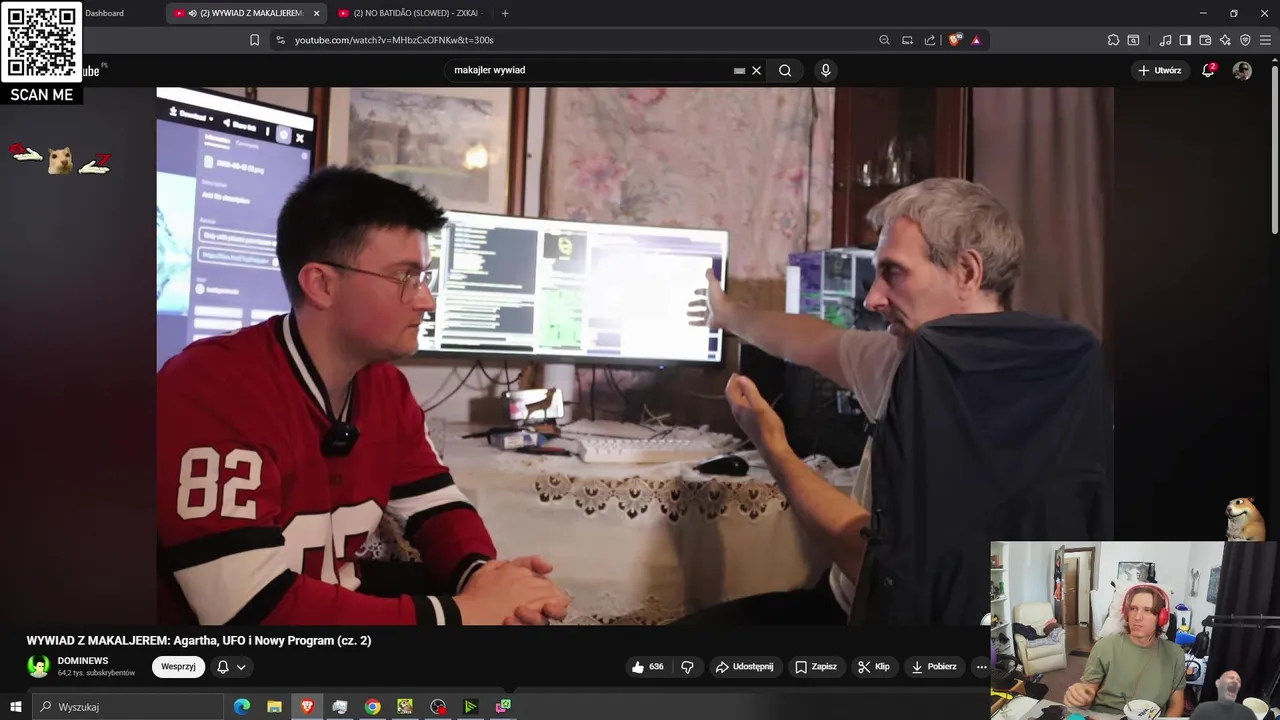This screenshot has width=1280, height=720.
Task: Open the Brave VPN shield icon
Action: [1245, 40]
